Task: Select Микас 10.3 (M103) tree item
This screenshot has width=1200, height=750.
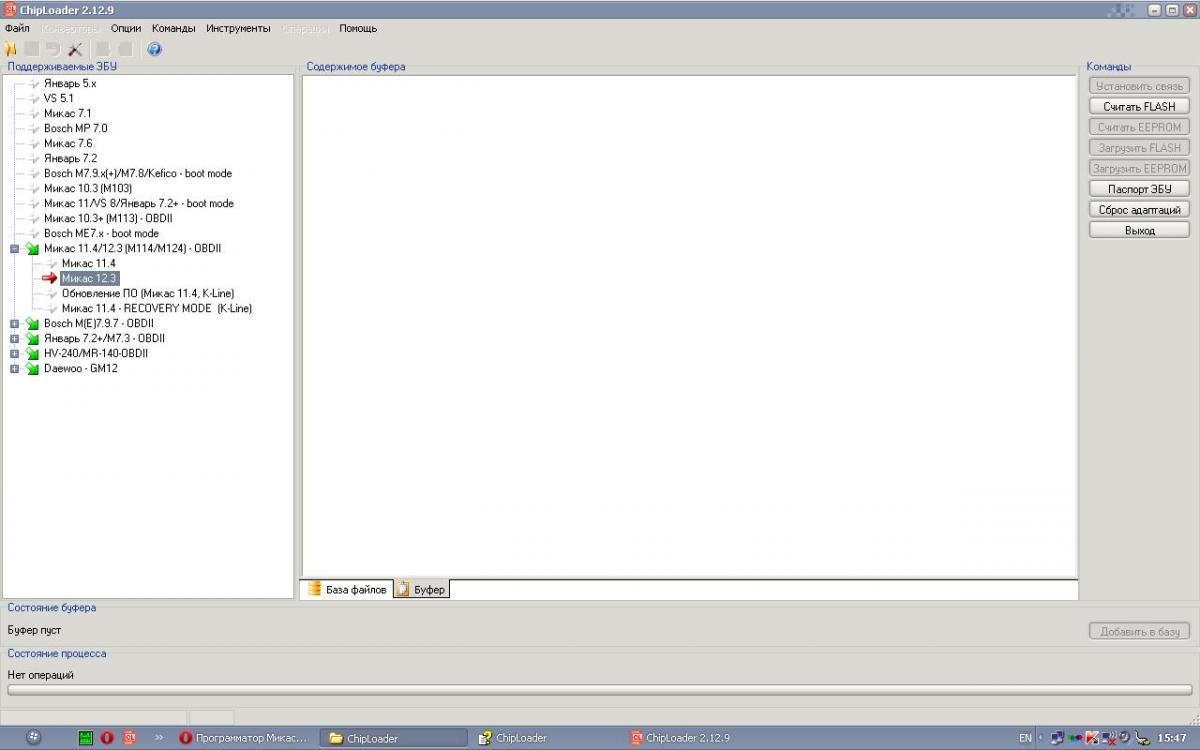Action: [x=88, y=188]
